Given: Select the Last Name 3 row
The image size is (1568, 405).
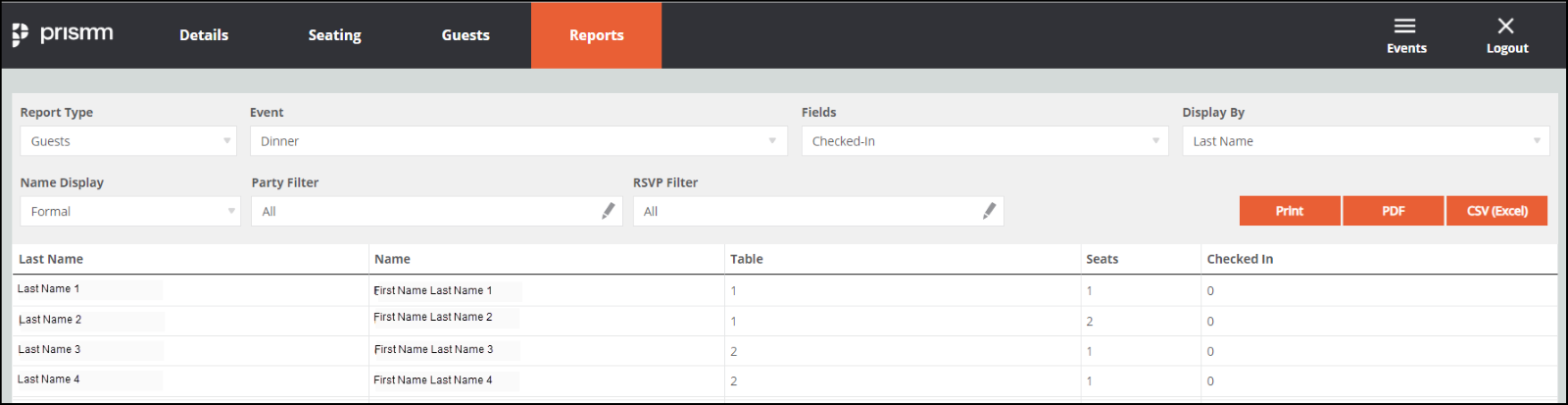Looking at the screenshot, I should [784, 351].
